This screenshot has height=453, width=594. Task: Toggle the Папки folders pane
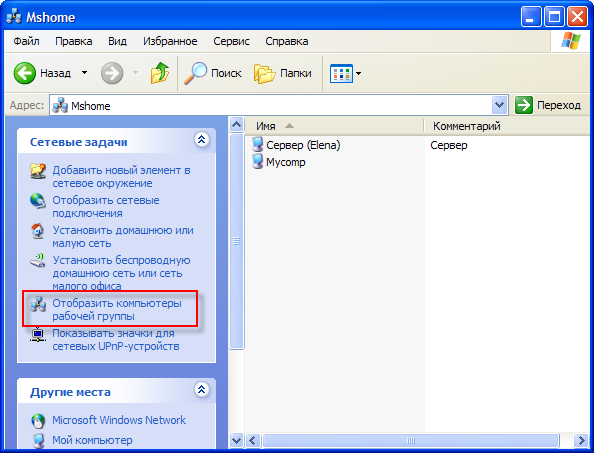(264, 73)
